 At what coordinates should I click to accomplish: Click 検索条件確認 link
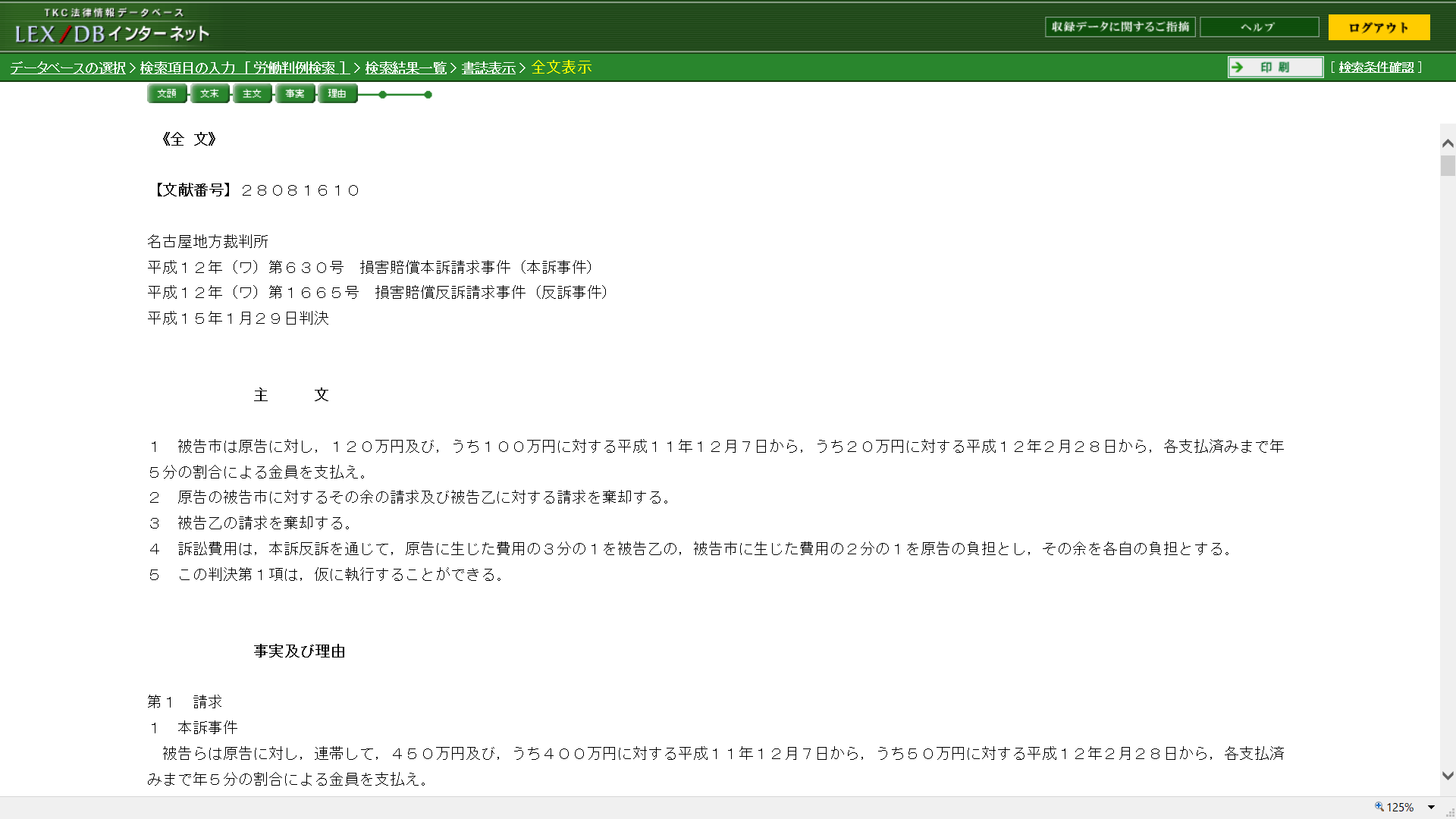point(1376,67)
